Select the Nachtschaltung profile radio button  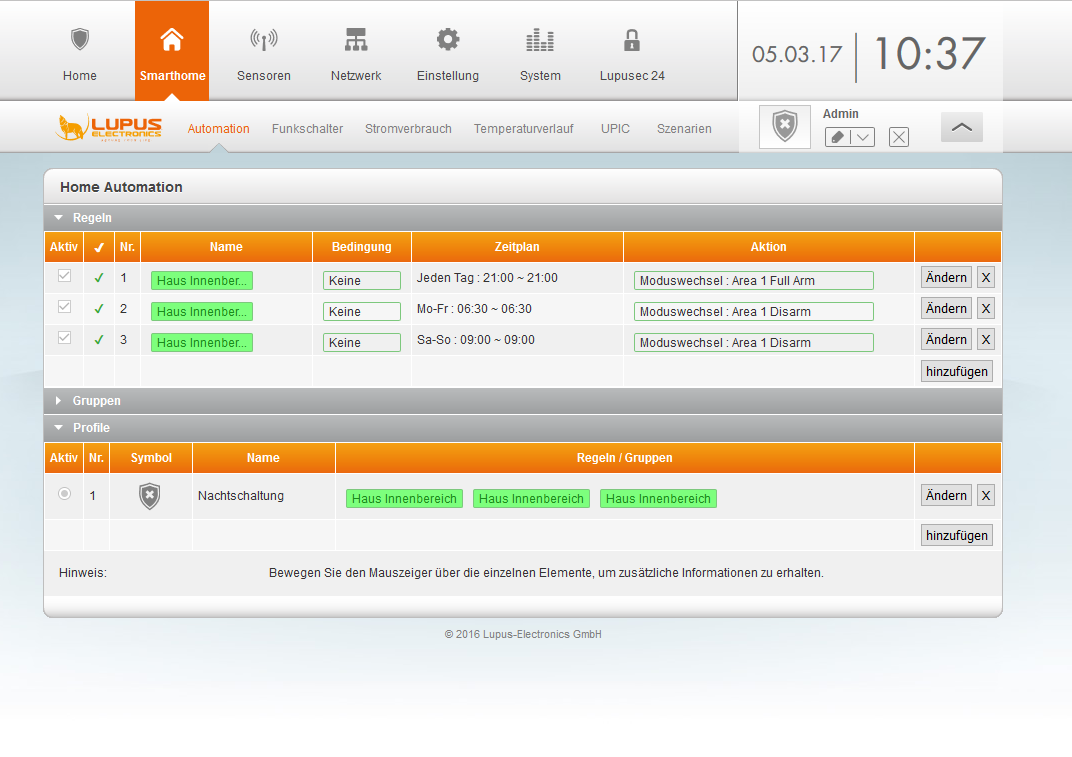point(64,494)
